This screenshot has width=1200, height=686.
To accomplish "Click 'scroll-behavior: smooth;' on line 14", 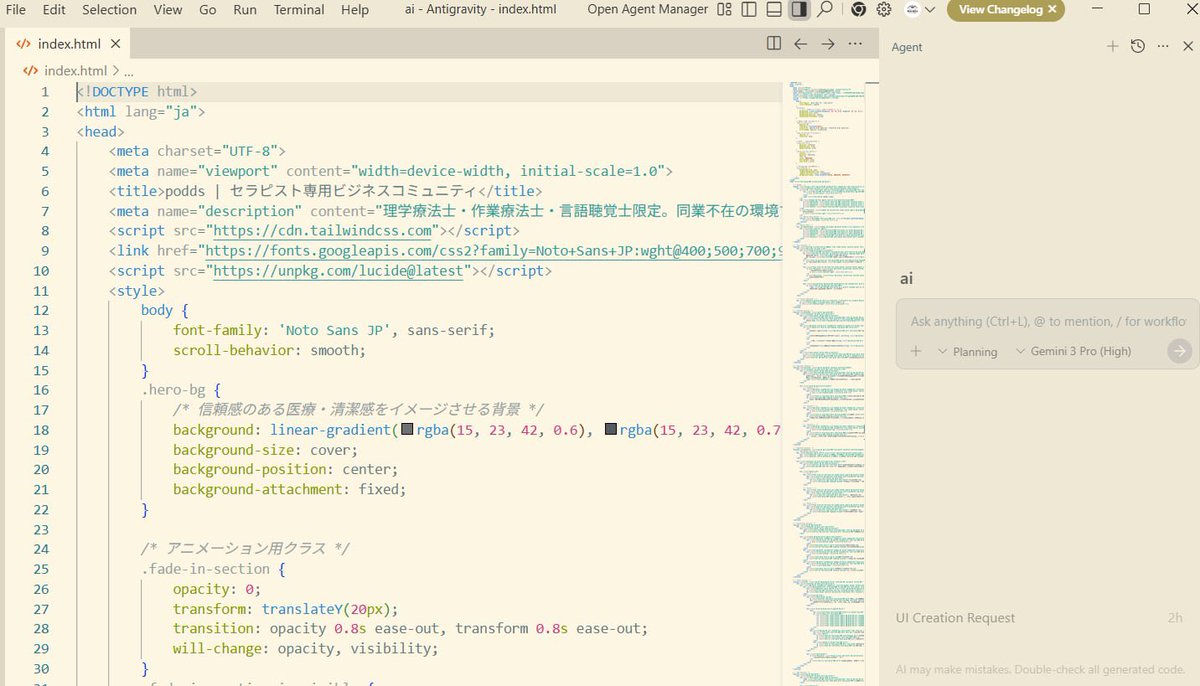I will click(270, 350).
